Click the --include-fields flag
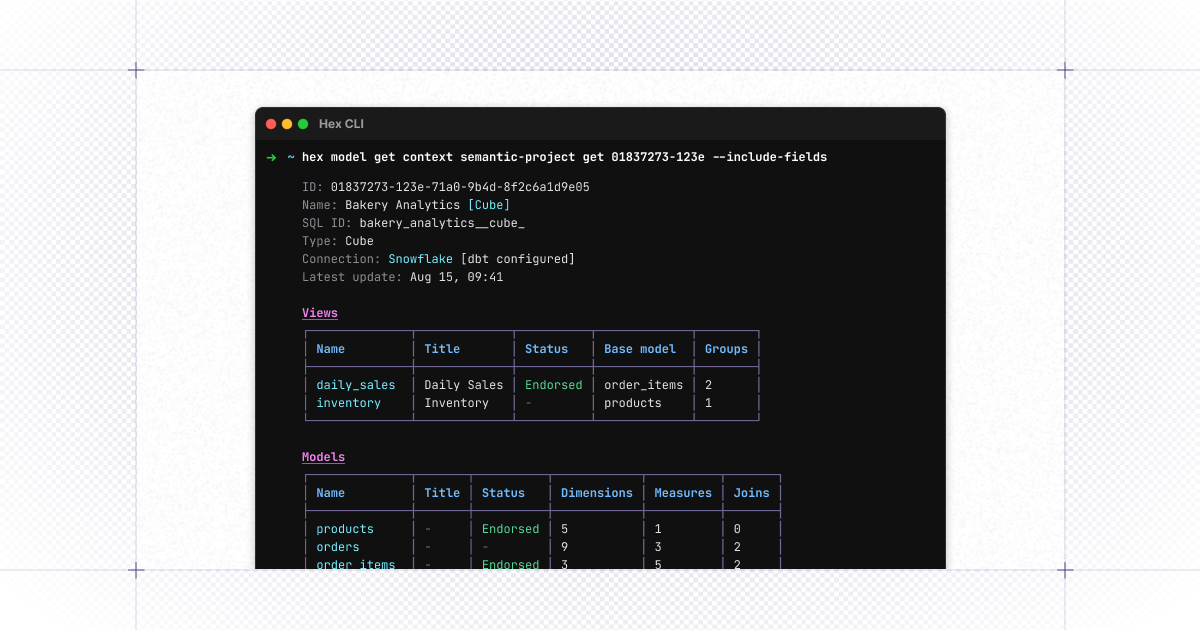Viewport: 1200px width, 630px height. [770, 157]
